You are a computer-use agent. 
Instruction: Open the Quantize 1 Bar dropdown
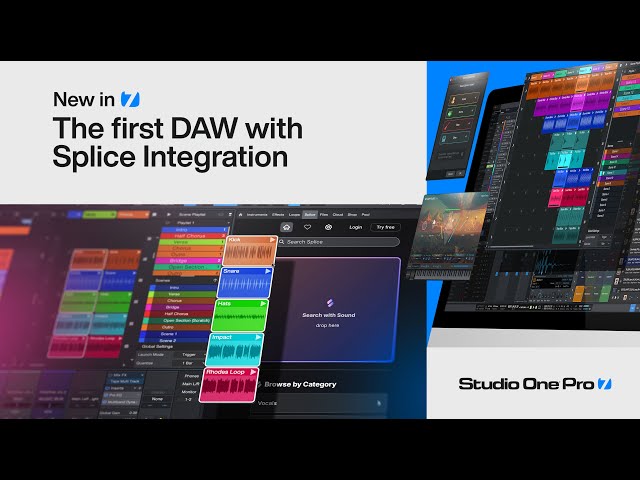click(x=188, y=363)
